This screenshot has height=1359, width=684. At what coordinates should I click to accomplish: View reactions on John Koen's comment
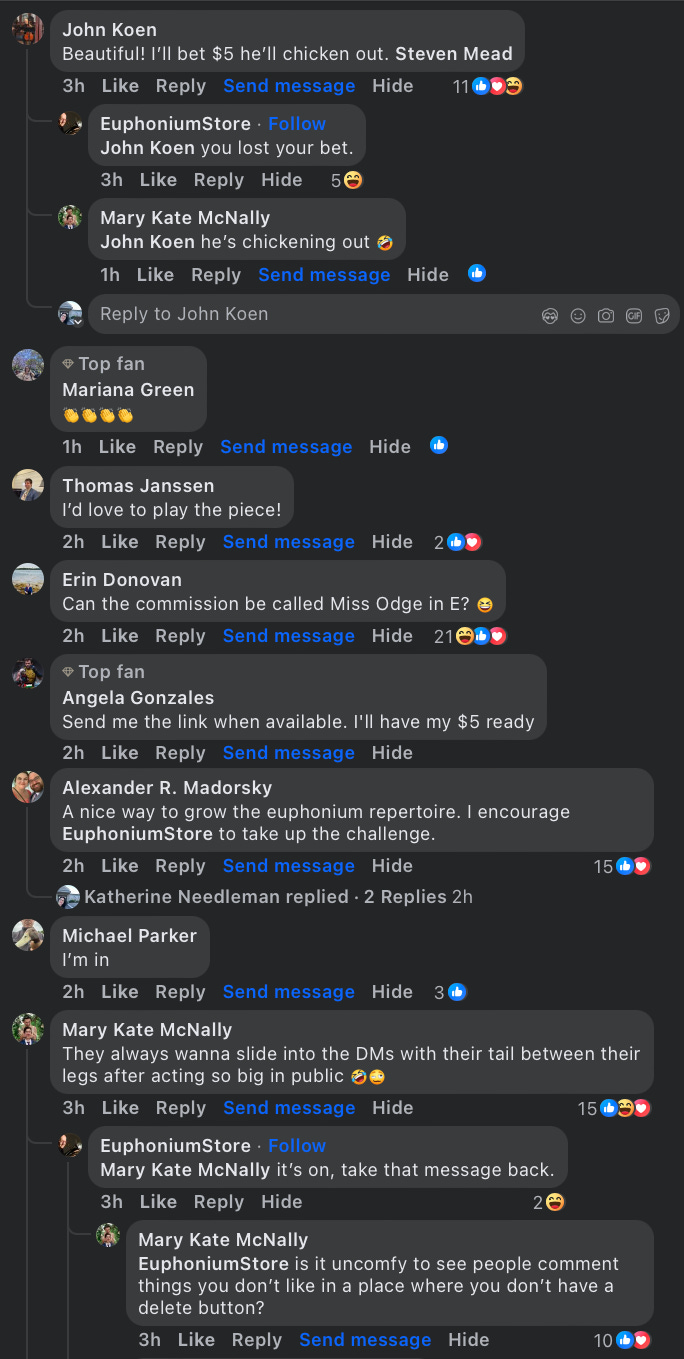[x=488, y=86]
